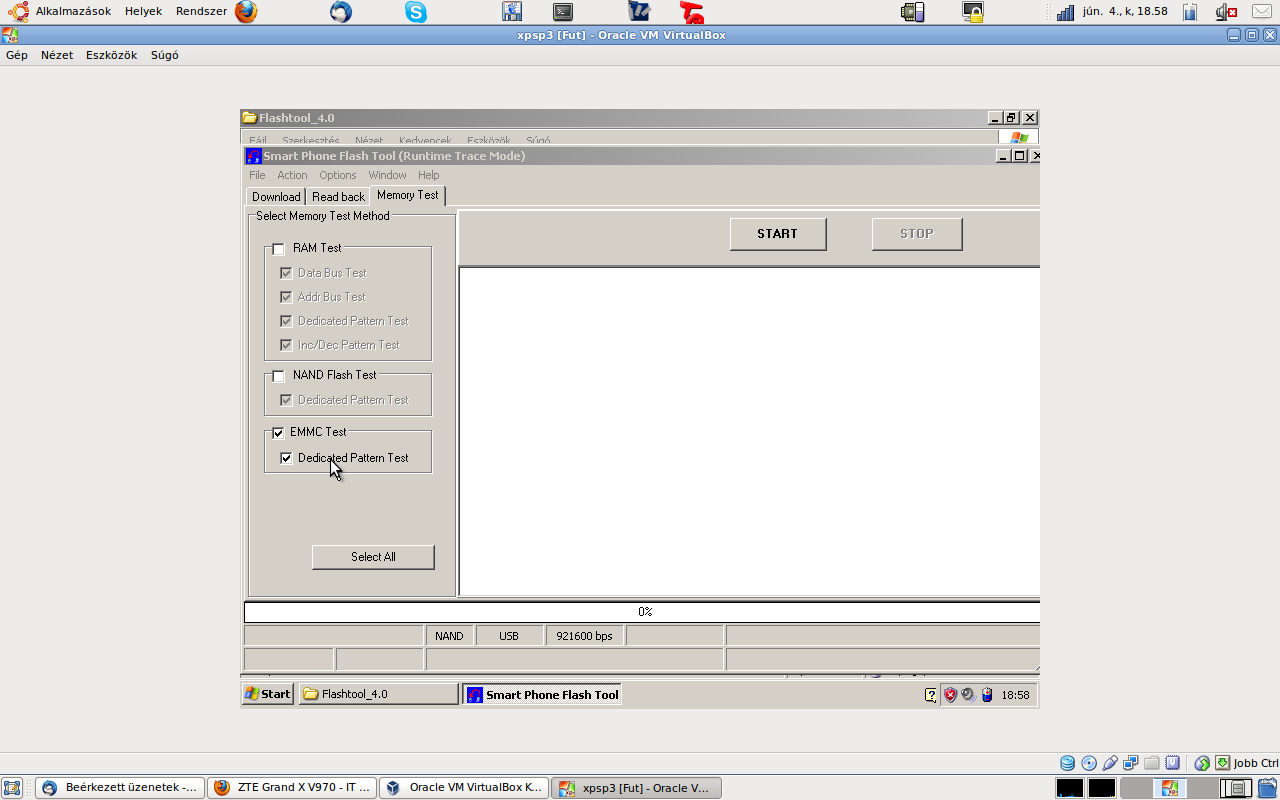Launch Firefox from the top panel
This screenshot has width=1280, height=800.
(x=246, y=12)
